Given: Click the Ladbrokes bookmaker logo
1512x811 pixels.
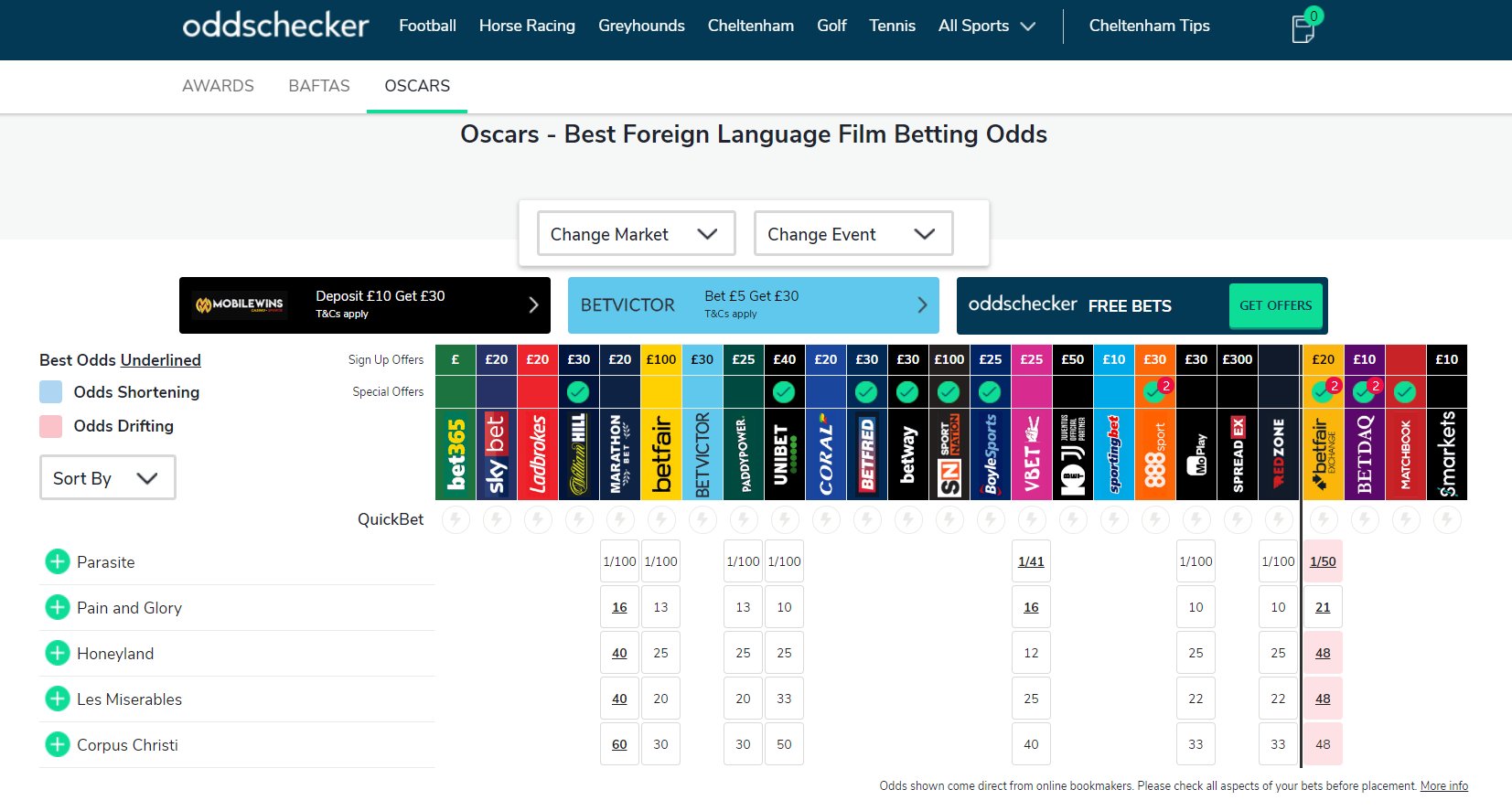Looking at the screenshot, I should [x=538, y=454].
